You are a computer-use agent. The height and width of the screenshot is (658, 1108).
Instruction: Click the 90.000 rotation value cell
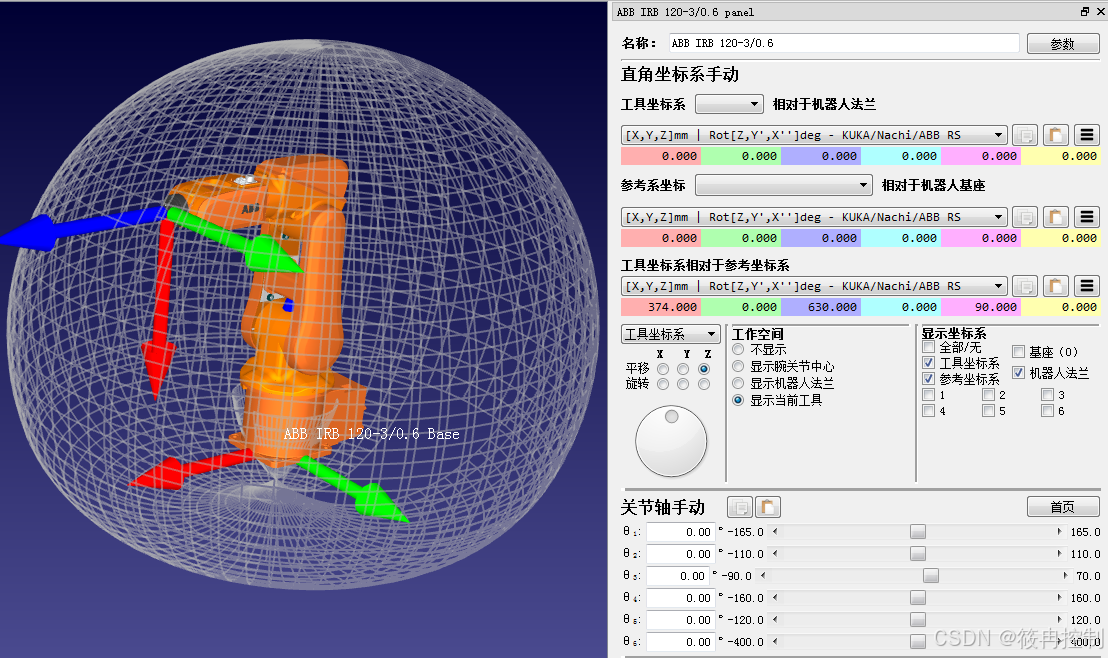[980, 307]
